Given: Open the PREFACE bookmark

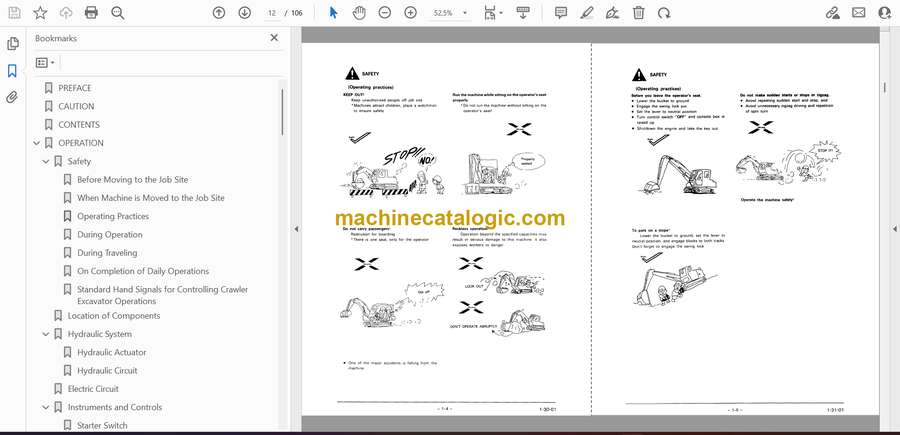Looking at the screenshot, I should click(75, 88).
